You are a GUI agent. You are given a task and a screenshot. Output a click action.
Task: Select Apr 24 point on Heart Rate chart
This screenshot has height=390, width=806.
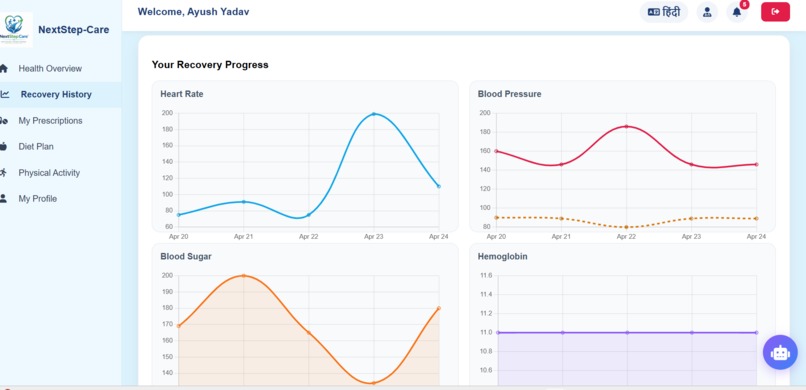tap(438, 186)
